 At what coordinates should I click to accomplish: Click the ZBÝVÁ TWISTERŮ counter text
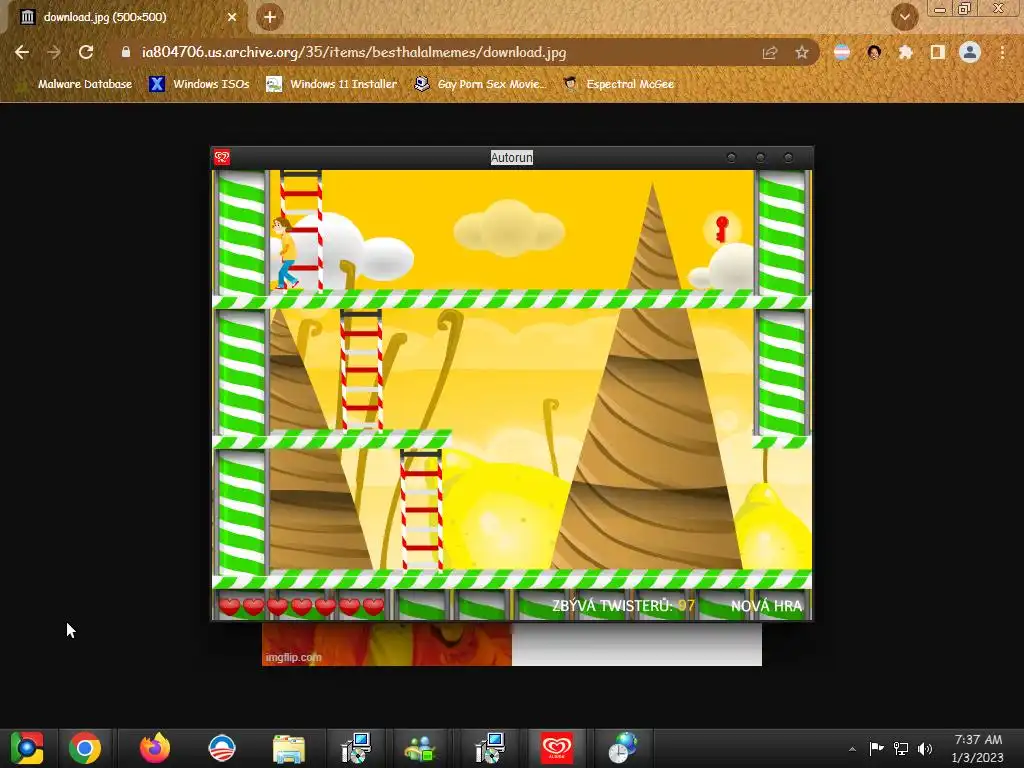(623, 606)
